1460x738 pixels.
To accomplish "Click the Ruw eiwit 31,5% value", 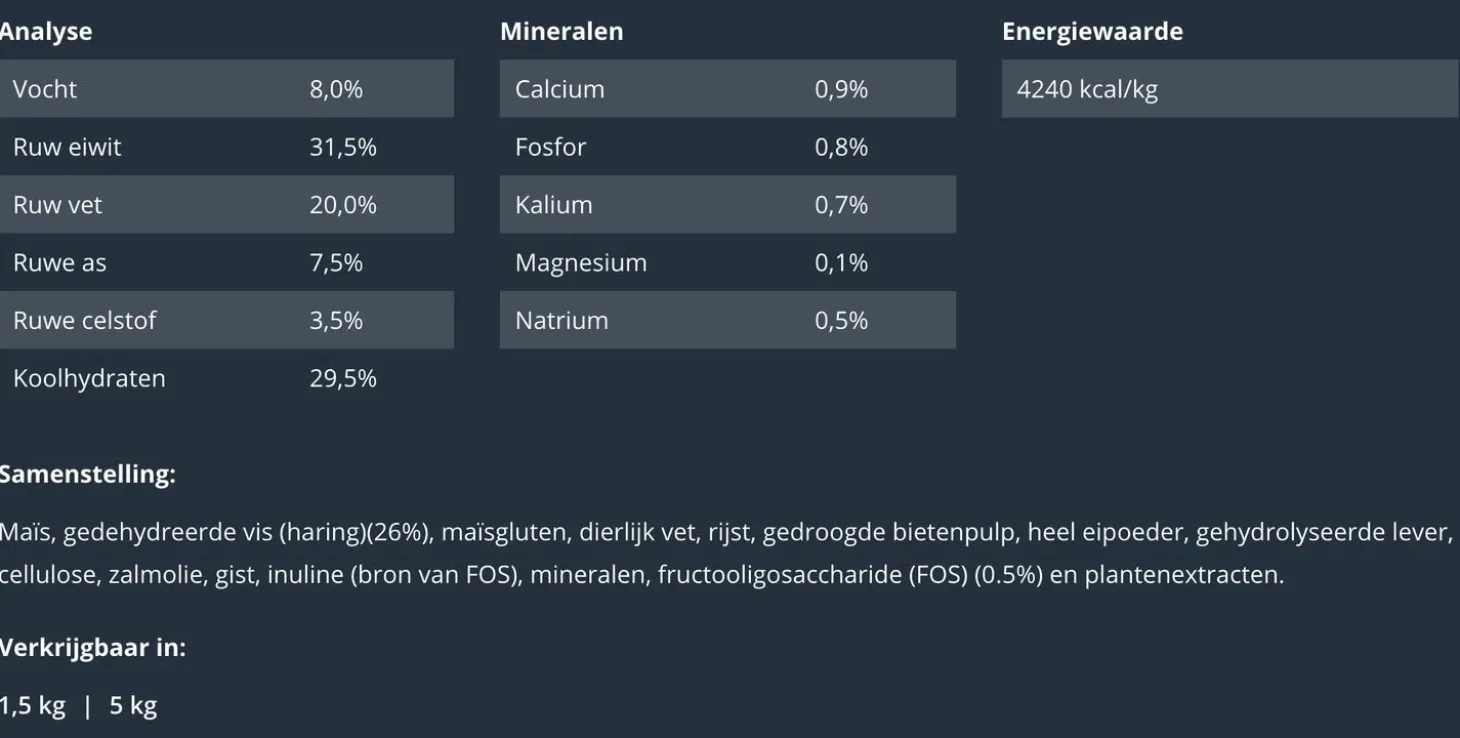I will [343, 147].
